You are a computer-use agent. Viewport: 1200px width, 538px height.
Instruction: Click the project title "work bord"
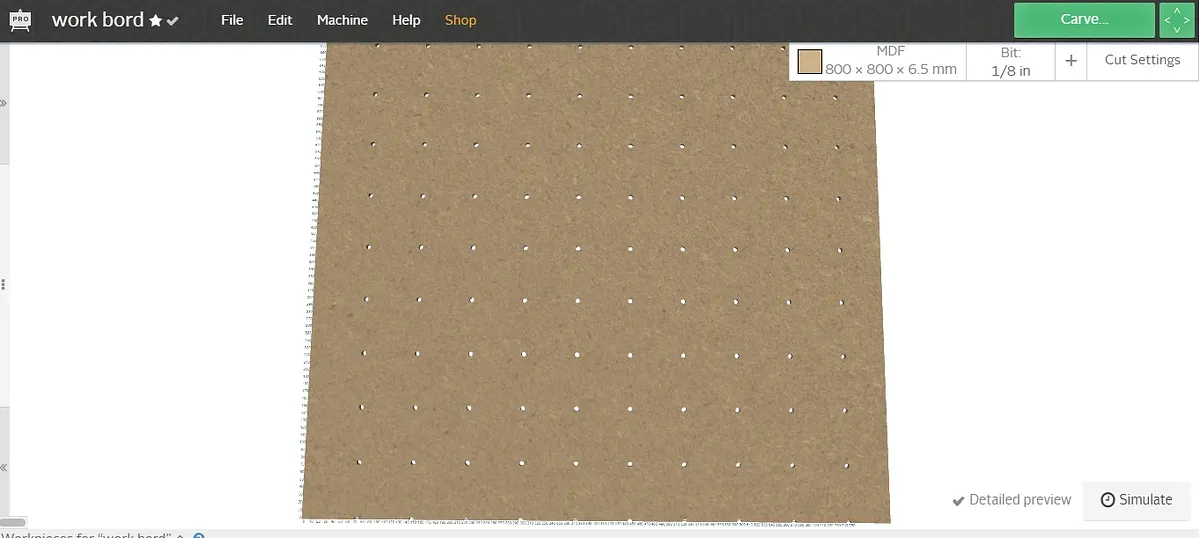coord(97,20)
